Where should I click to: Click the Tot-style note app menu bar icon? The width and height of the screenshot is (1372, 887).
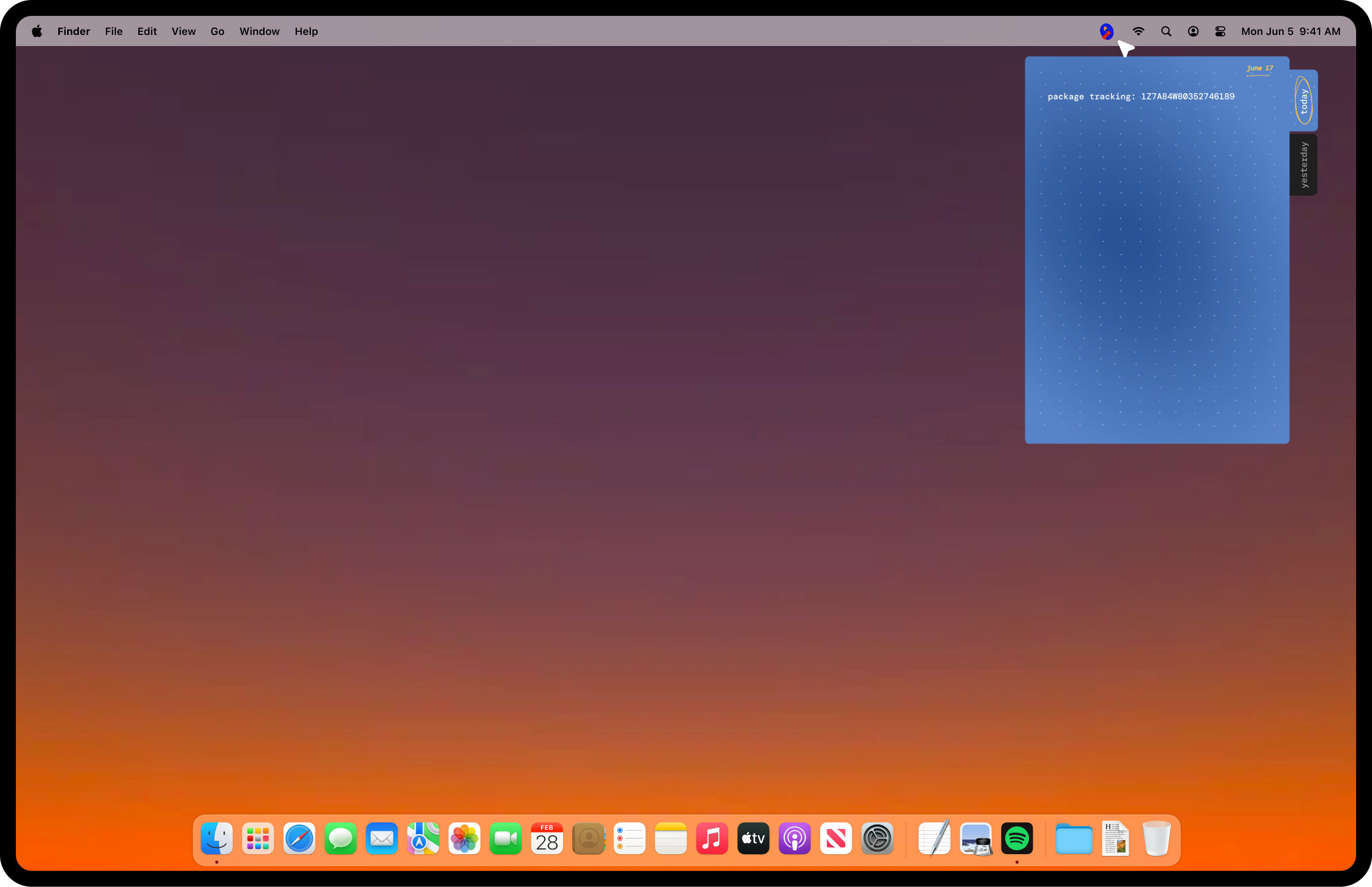pyautogui.click(x=1106, y=31)
